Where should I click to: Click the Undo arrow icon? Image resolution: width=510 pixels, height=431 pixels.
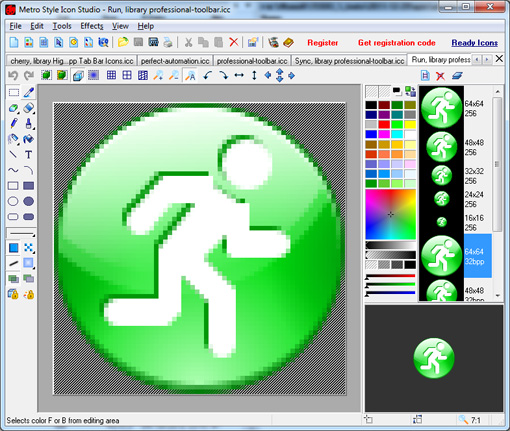point(13,76)
